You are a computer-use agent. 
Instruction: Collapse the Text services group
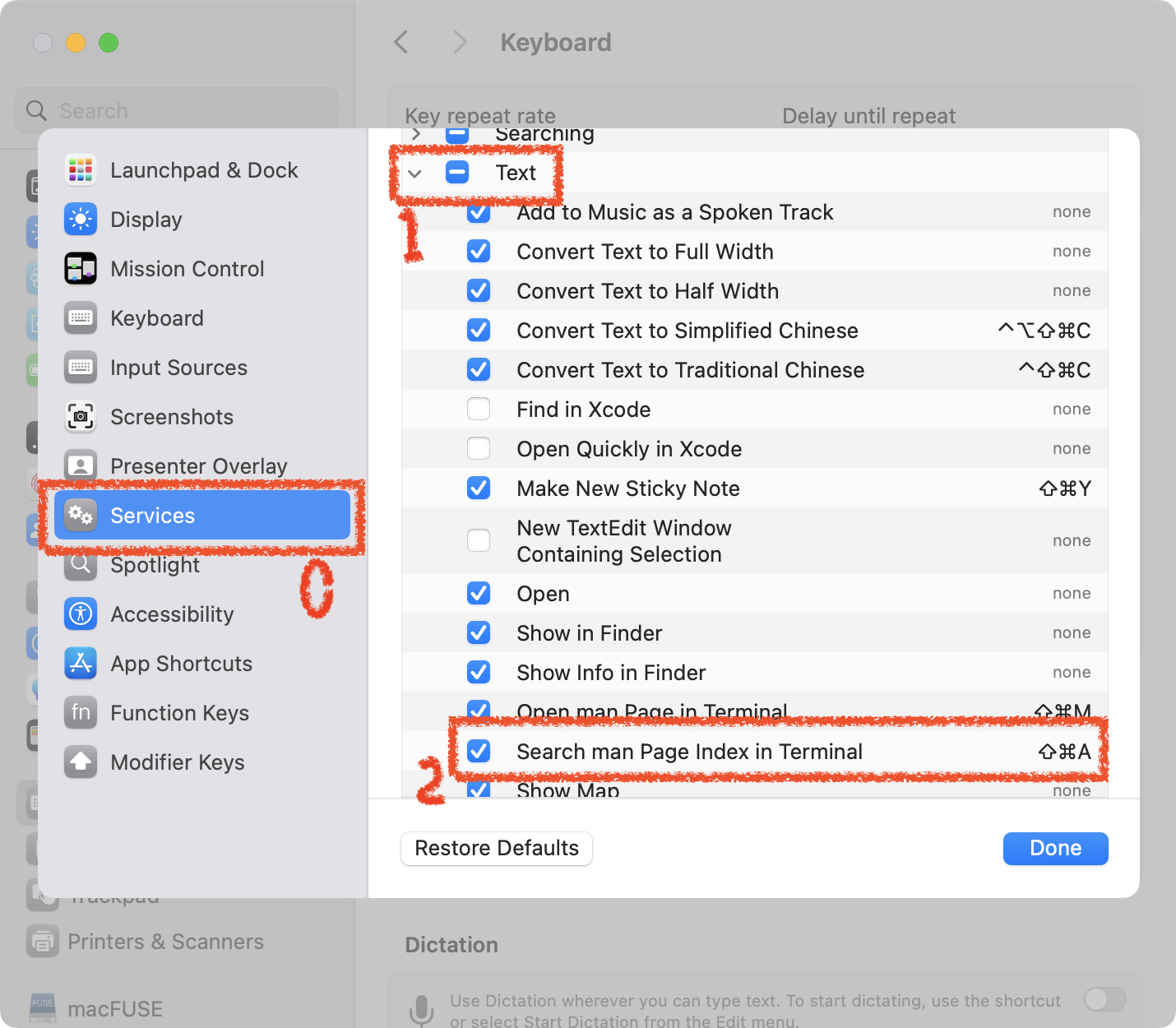[415, 174]
